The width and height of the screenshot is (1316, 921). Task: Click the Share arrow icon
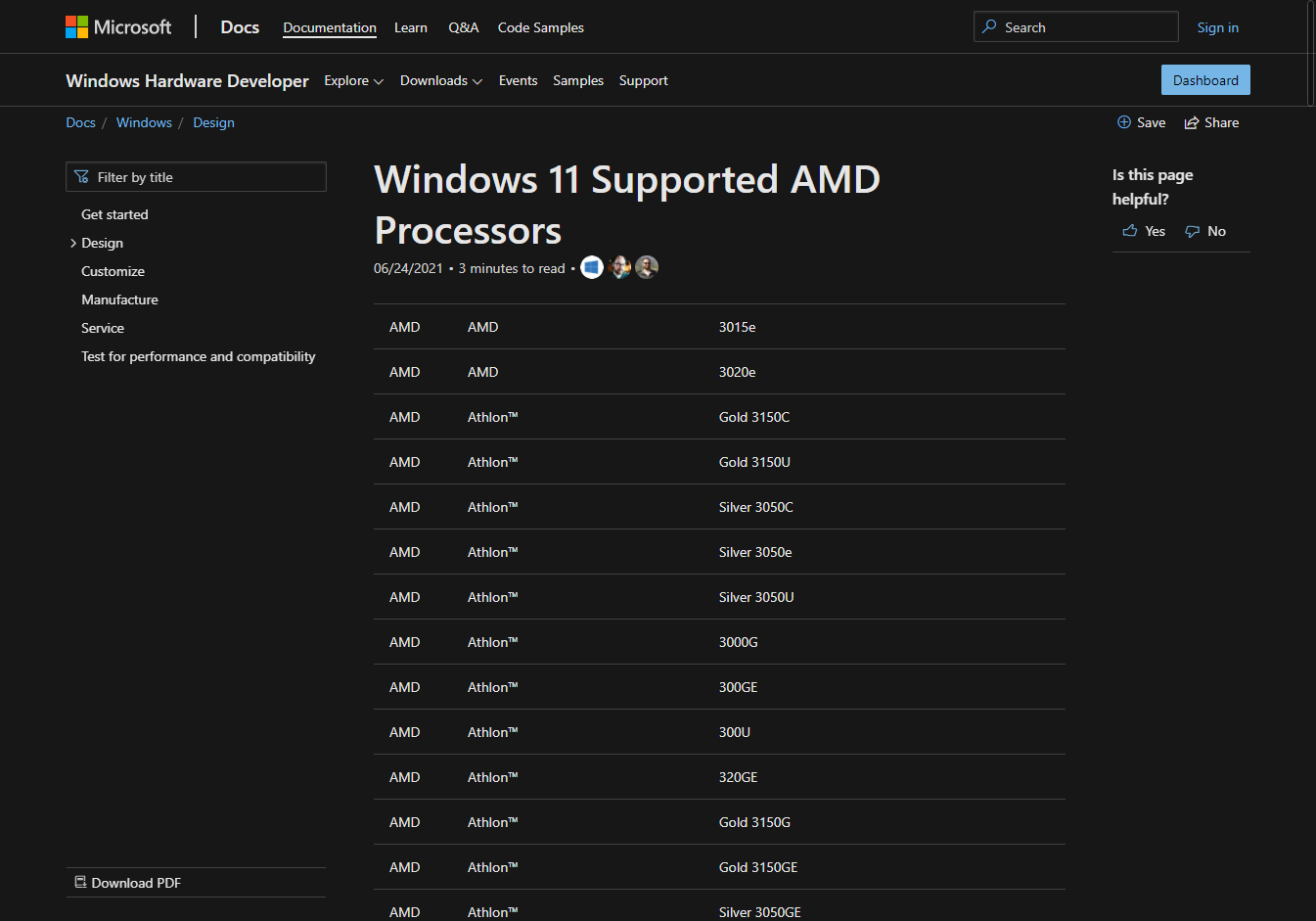1192,122
